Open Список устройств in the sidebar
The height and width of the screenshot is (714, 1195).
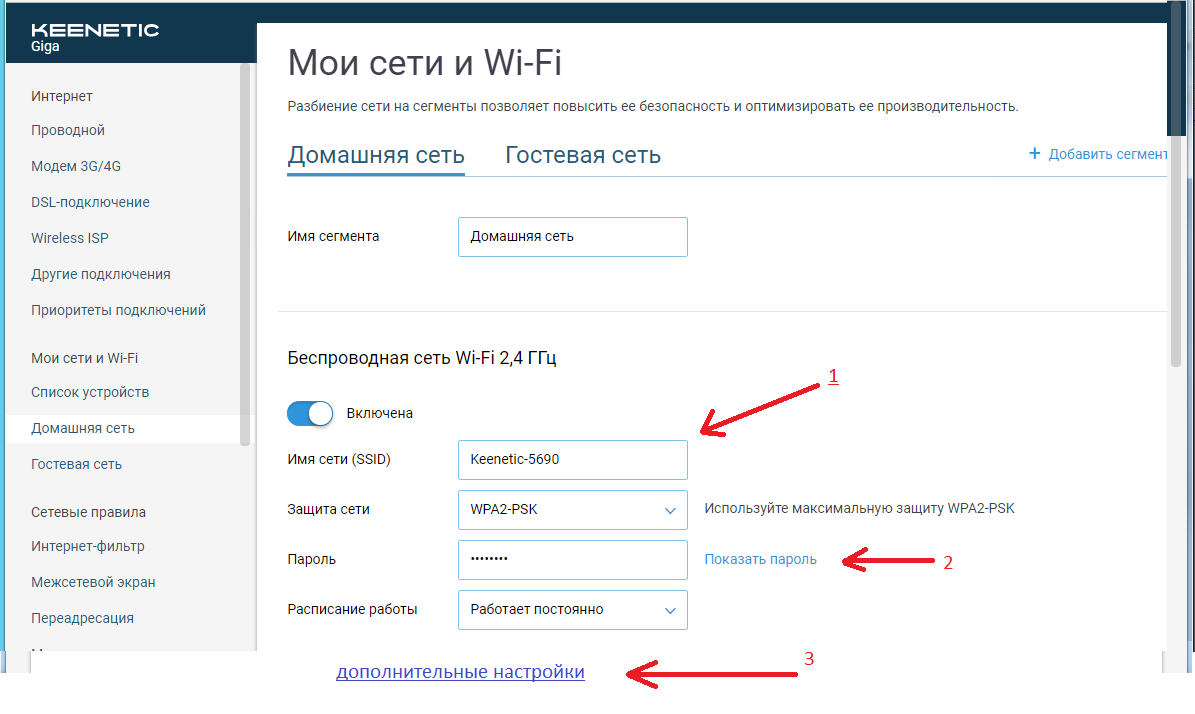pos(90,392)
